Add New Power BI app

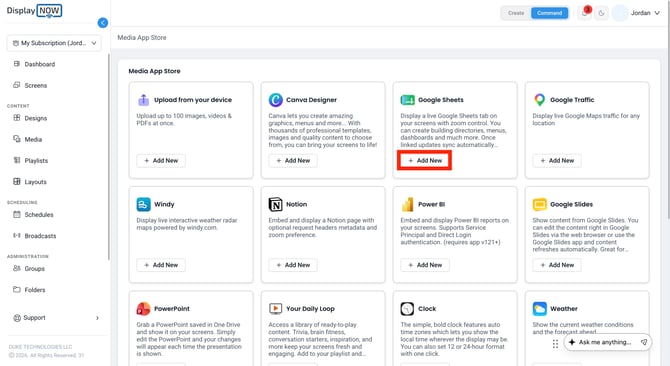pyautogui.click(x=425, y=265)
